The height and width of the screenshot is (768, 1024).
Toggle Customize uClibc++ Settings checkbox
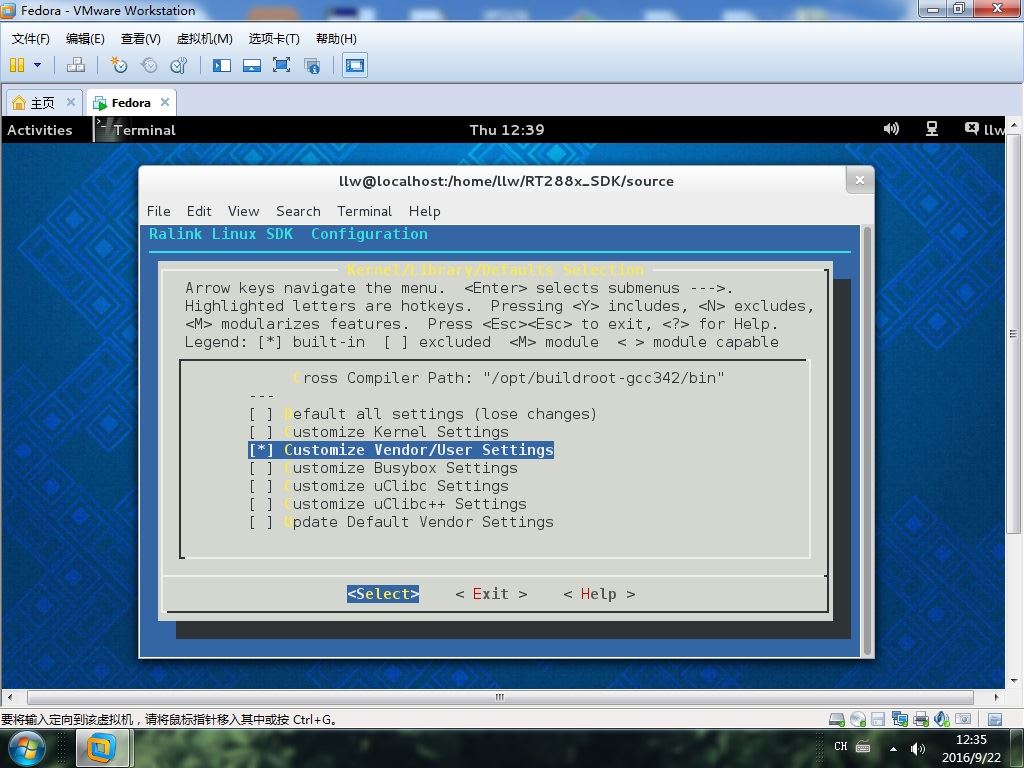click(x=261, y=504)
